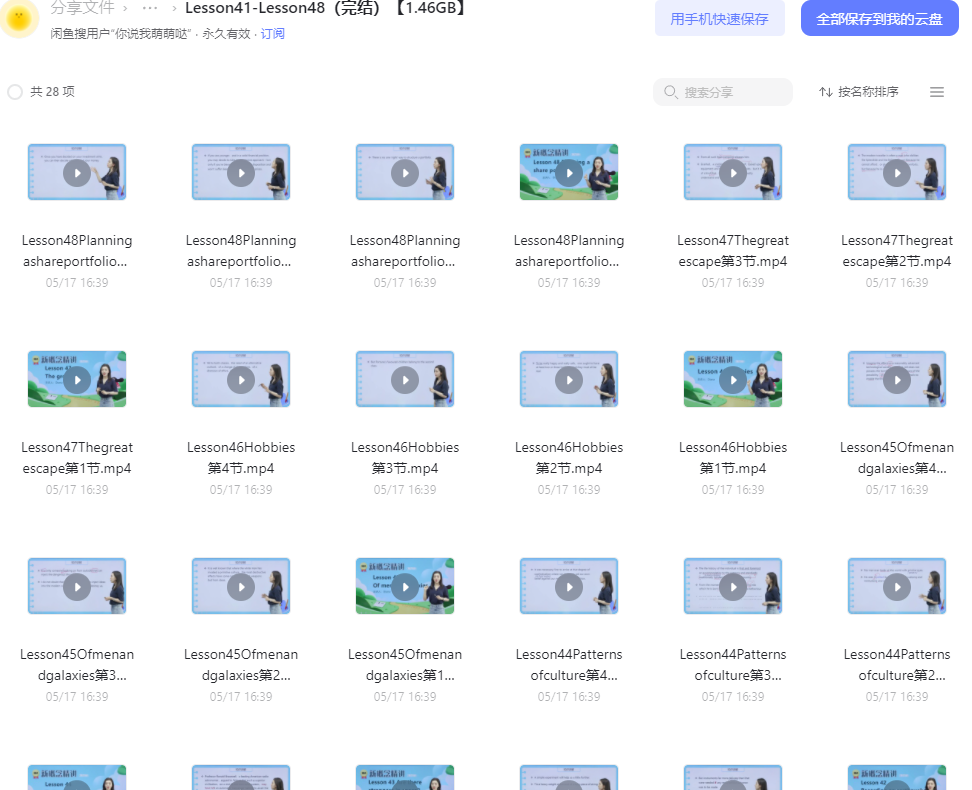Click 订阅 subscribe link
This screenshot has width=972, height=790.
(x=272, y=33)
